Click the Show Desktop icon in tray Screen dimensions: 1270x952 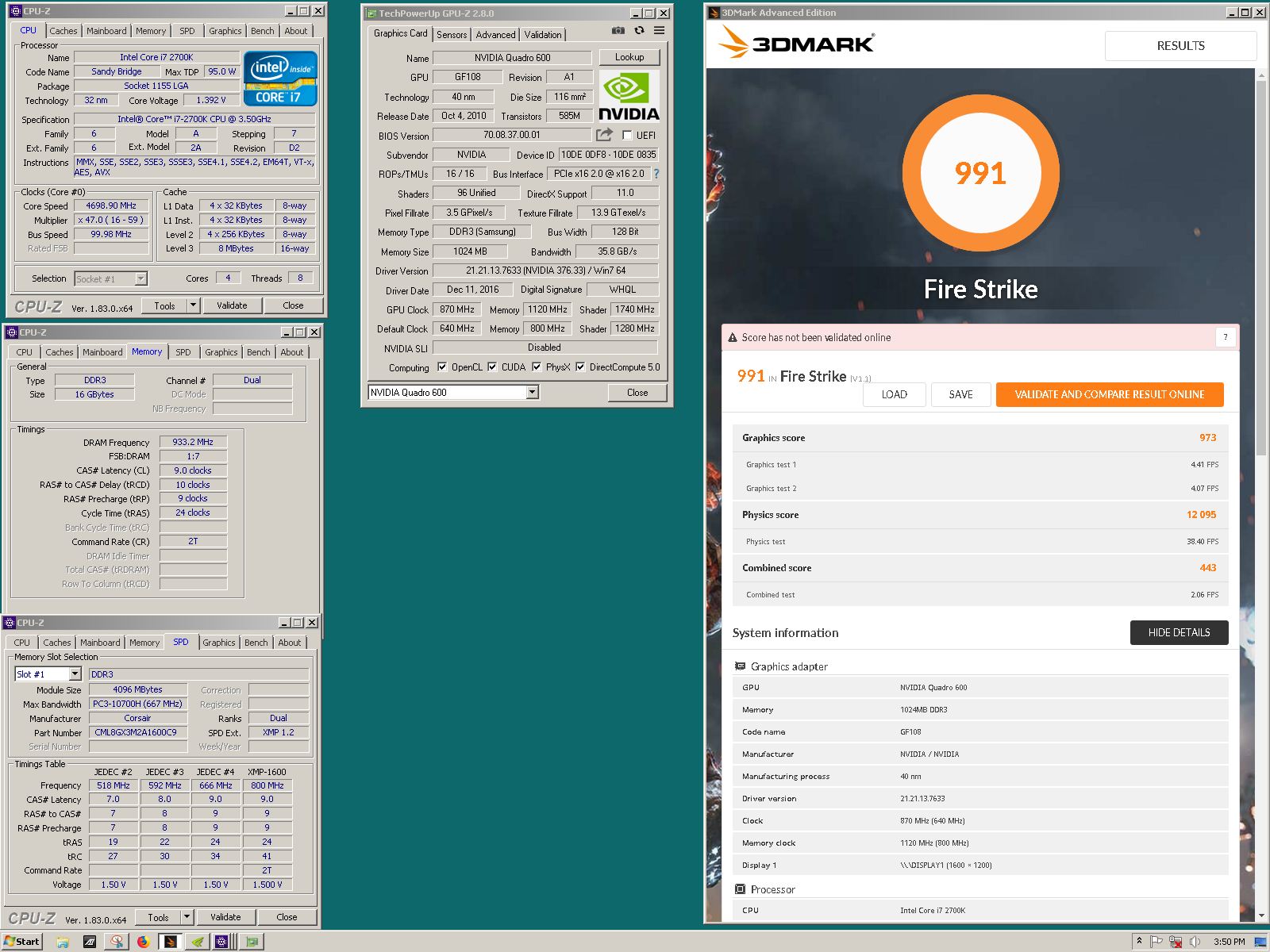[x=1260, y=942]
